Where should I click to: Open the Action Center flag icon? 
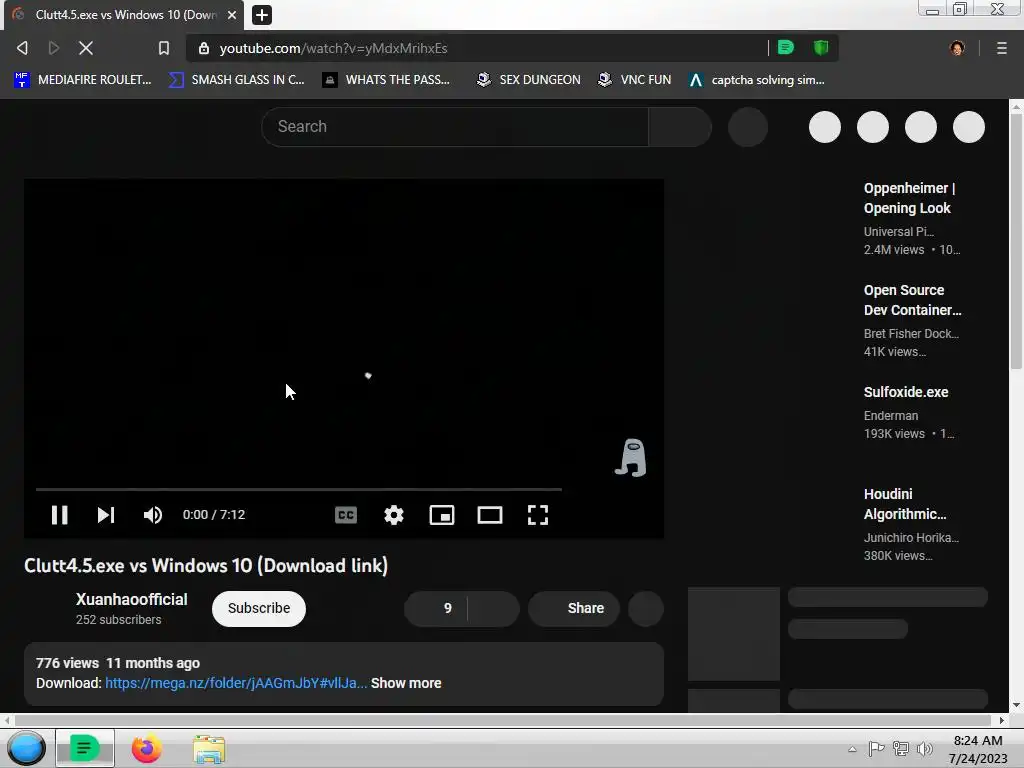[x=876, y=749]
